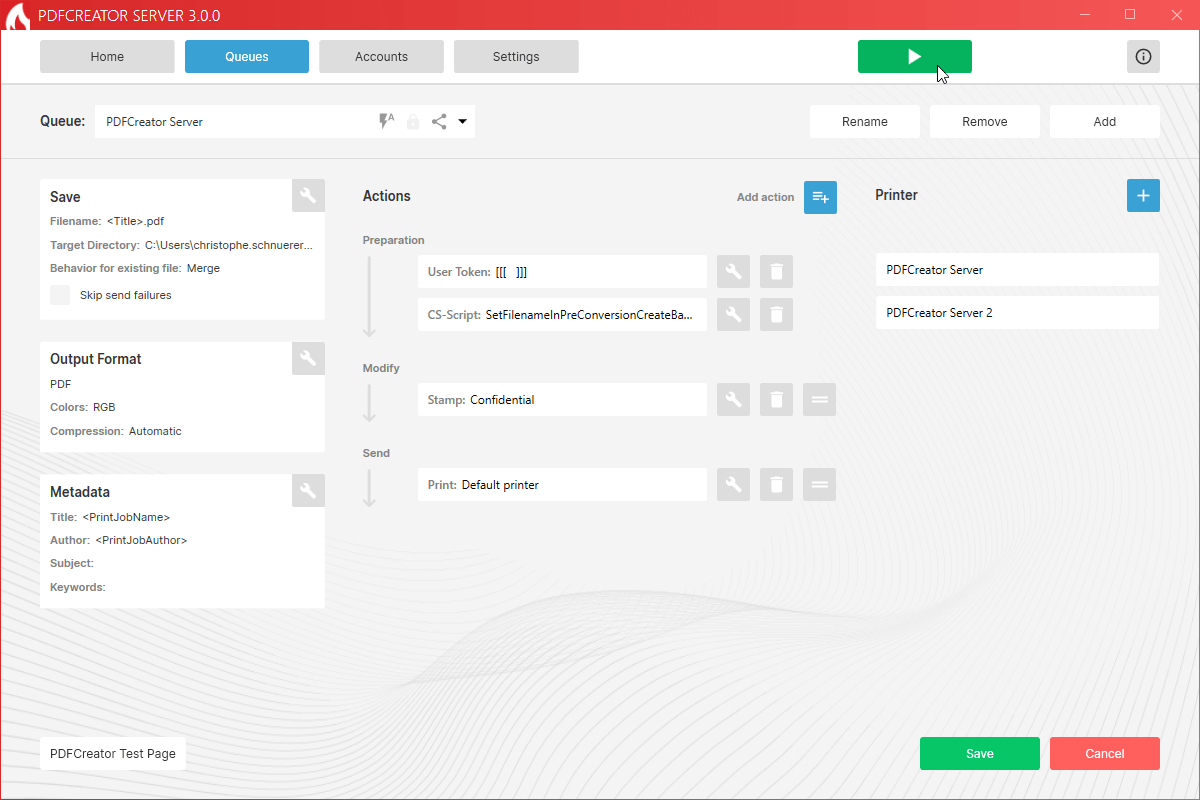
Task: Click the Stamp action reorder handle
Action: (x=819, y=400)
